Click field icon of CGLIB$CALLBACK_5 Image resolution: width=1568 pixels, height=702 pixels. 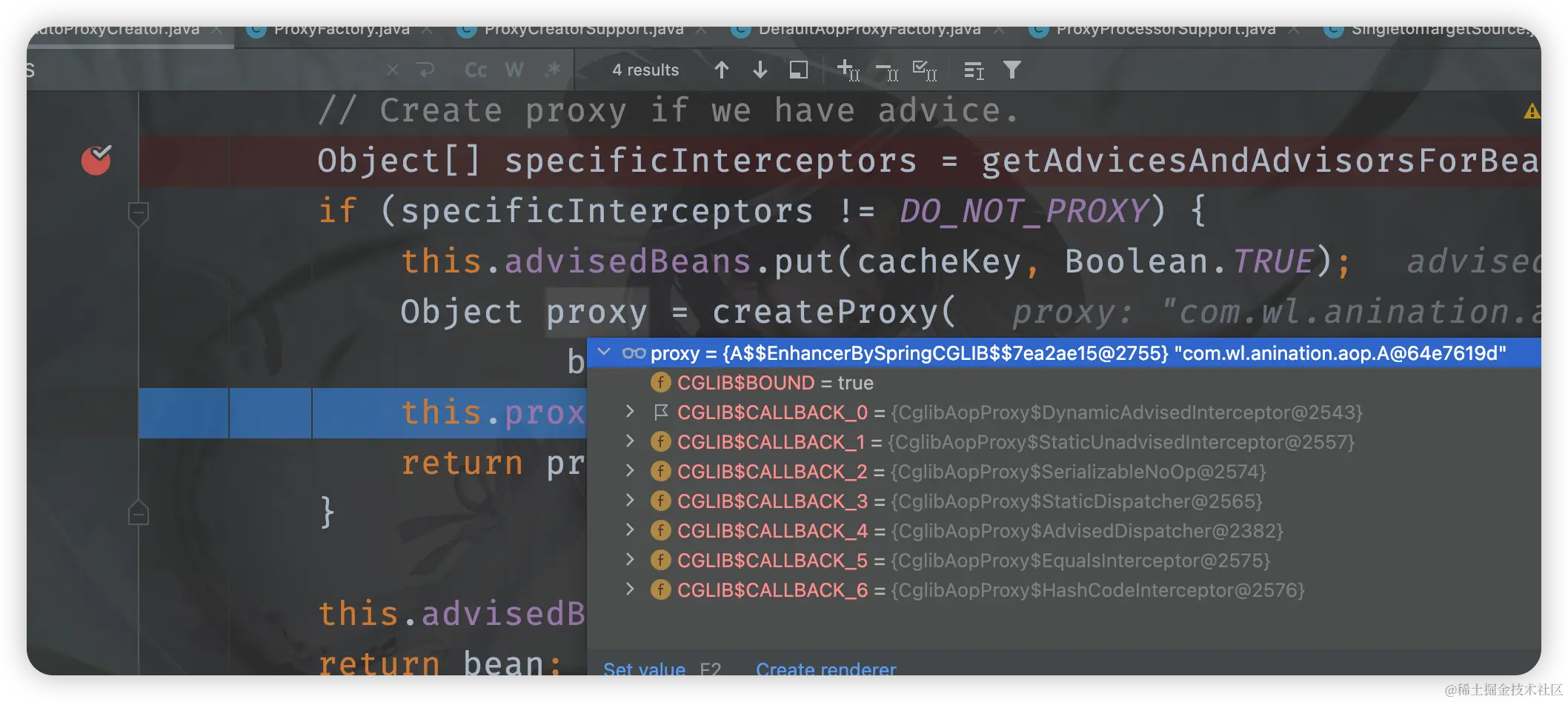tap(660, 560)
